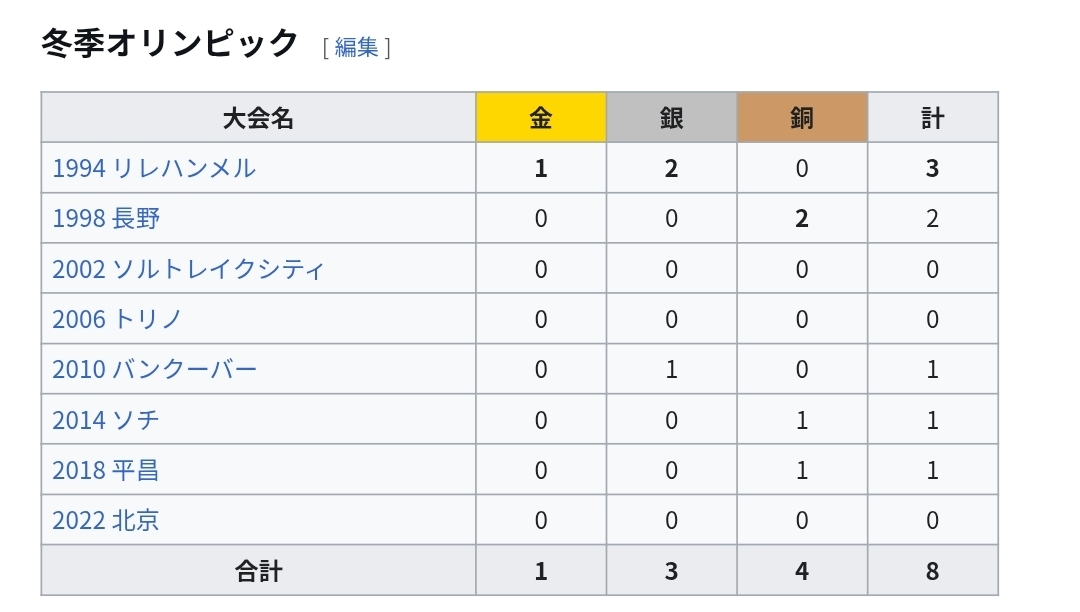The height and width of the screenshot is (612, 1080).
Task: Click the gold 金 column header
Action: click(541, 118)
